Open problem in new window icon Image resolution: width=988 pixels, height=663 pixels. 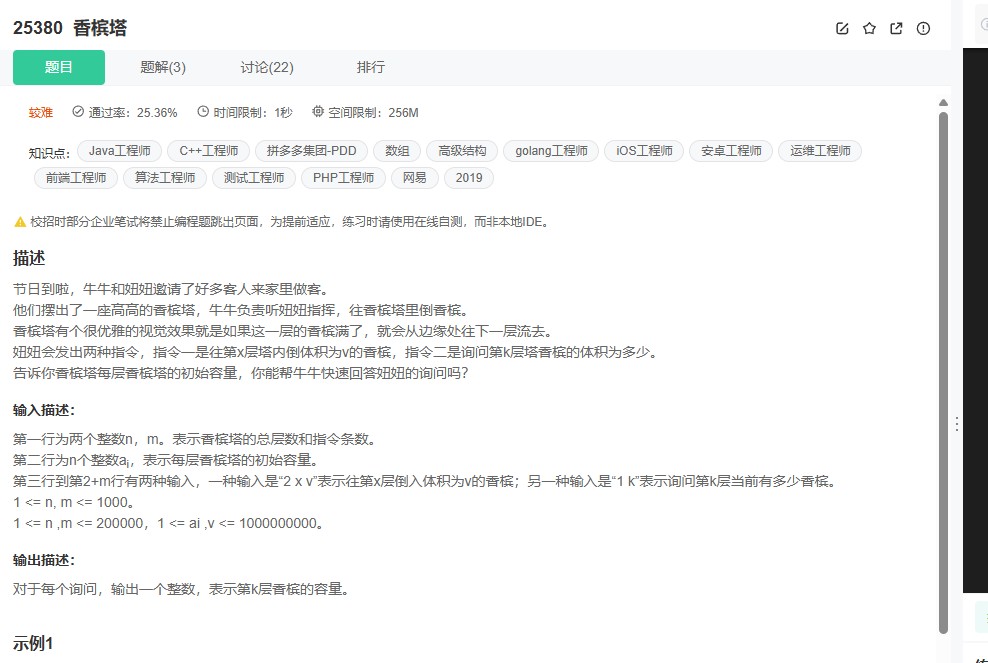pos(896,28)
